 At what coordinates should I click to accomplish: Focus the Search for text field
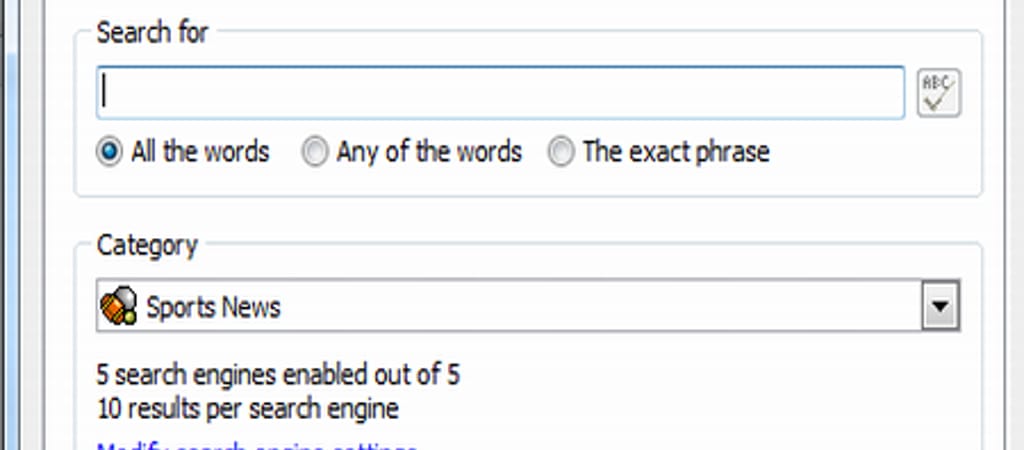coord(500,93)
